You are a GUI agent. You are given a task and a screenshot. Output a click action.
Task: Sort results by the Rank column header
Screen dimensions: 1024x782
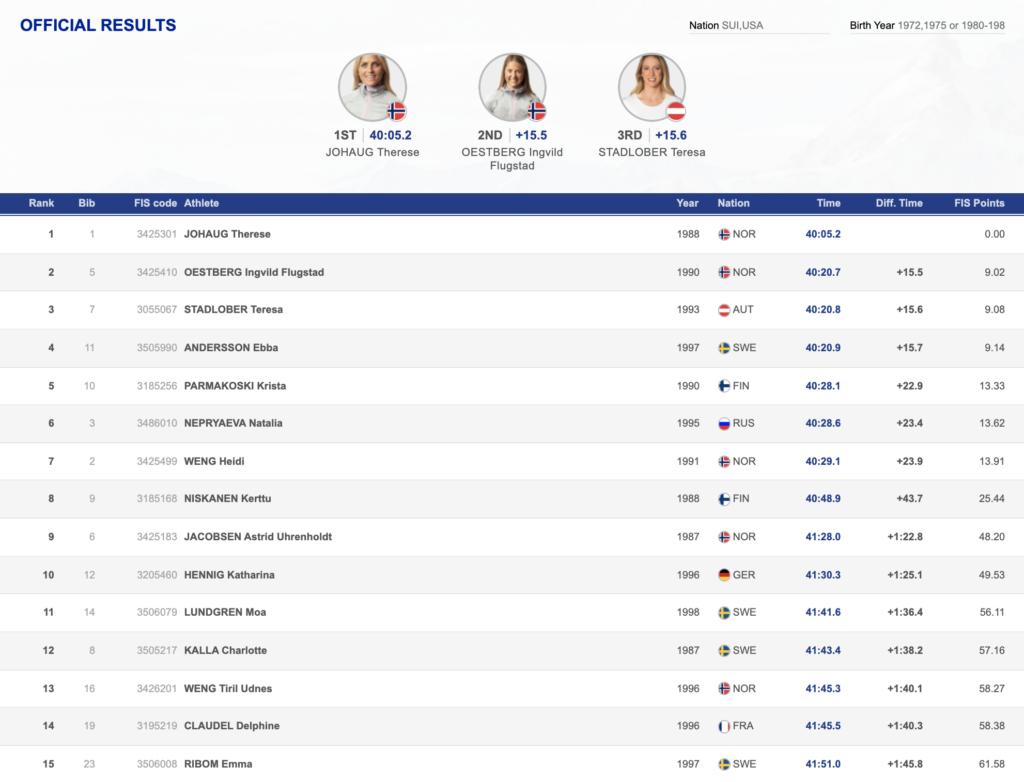pyautogui.click(x=42, y=203)
